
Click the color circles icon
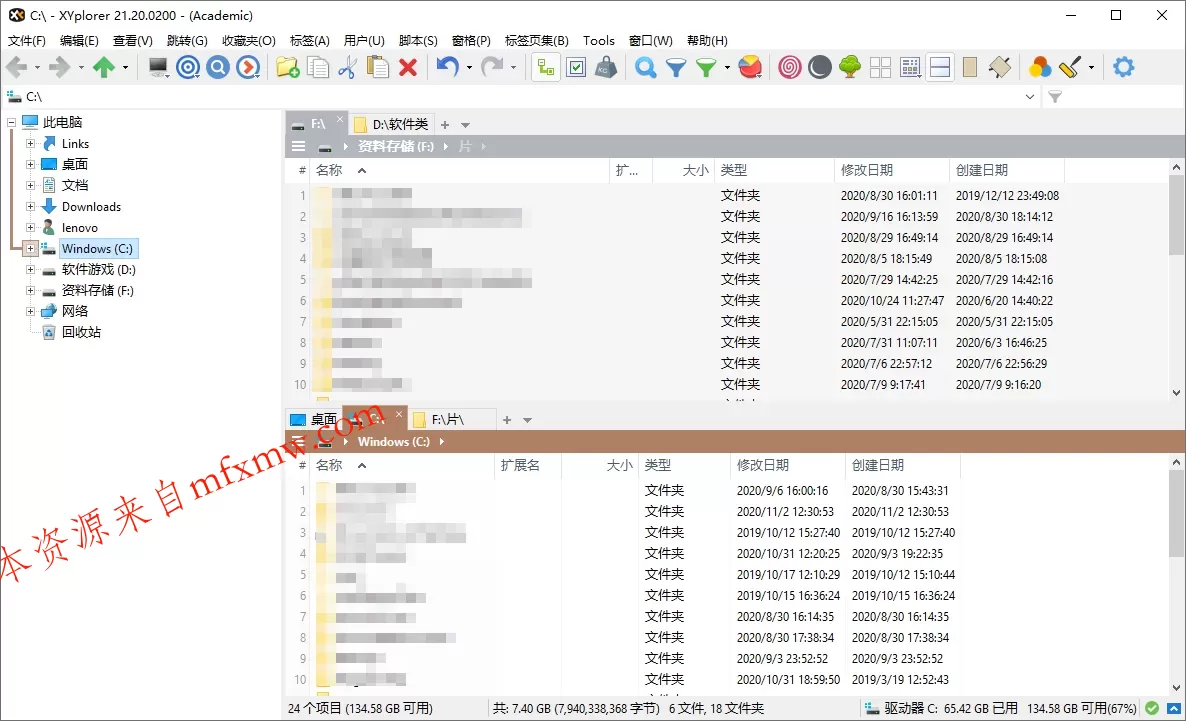(1040, 67)
